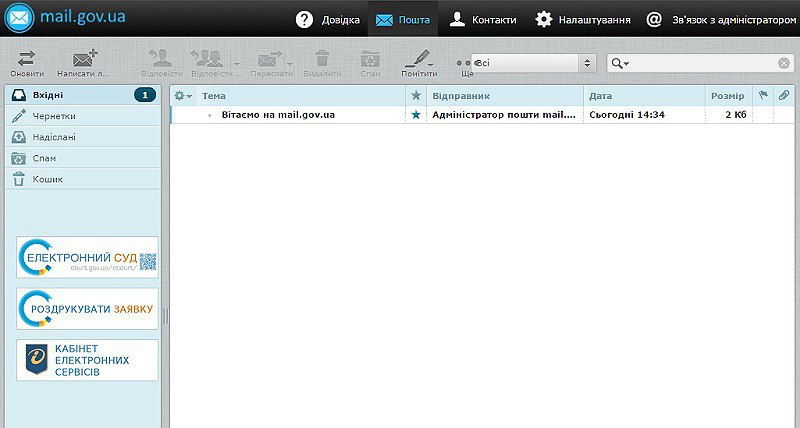This screenshot has width=800, height=428.
Task: Click Зв'язок з адміністратором link
Action: 716,19
